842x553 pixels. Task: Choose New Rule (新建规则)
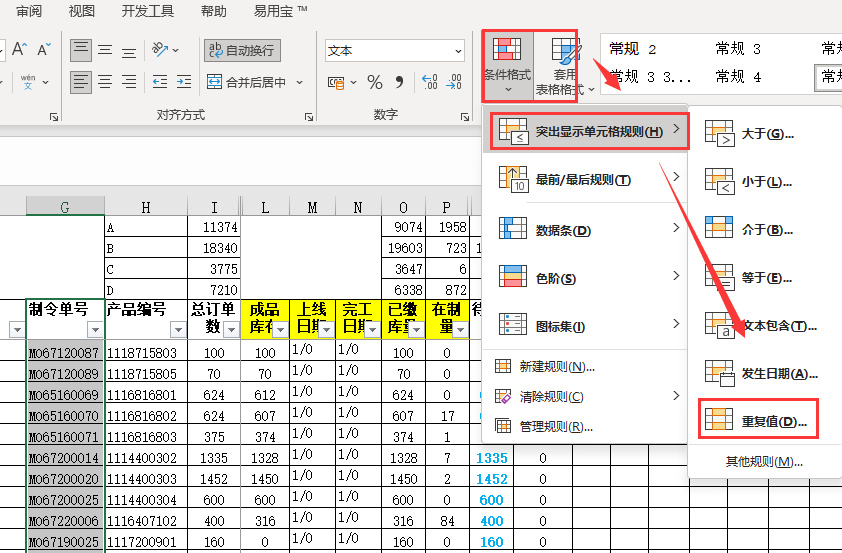pyautogui.click(x=585, y=367)
